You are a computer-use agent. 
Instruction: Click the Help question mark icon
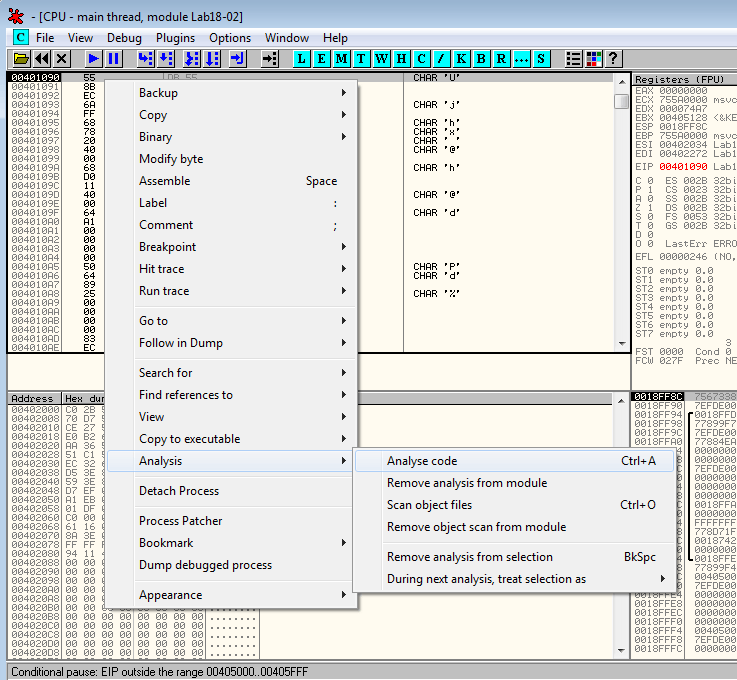click(613, 59)
